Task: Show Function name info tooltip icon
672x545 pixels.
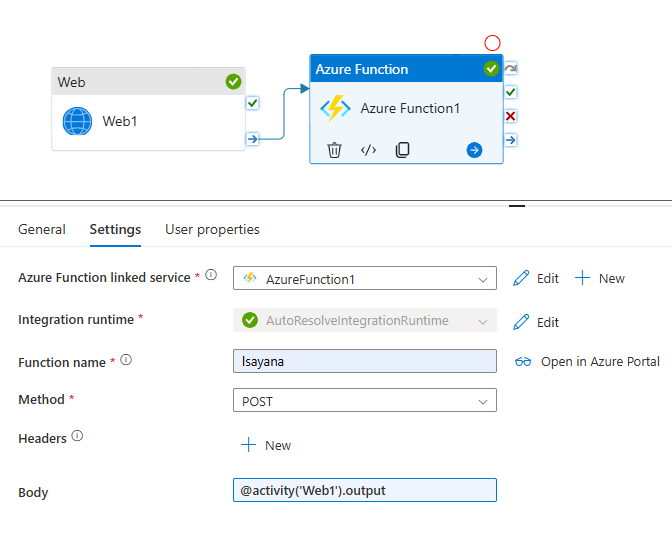Action: click(126, 359)
